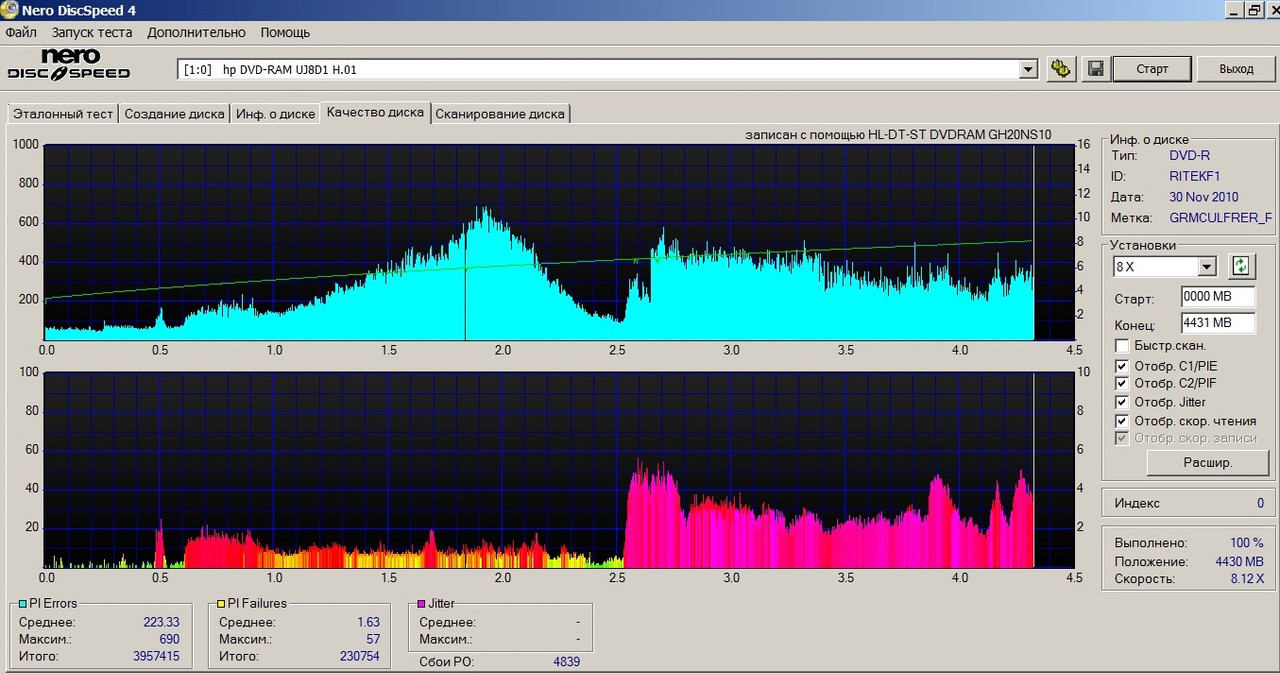
Task: Click the refresh speed icon beside 8 X
Action: pos(1241,266)
